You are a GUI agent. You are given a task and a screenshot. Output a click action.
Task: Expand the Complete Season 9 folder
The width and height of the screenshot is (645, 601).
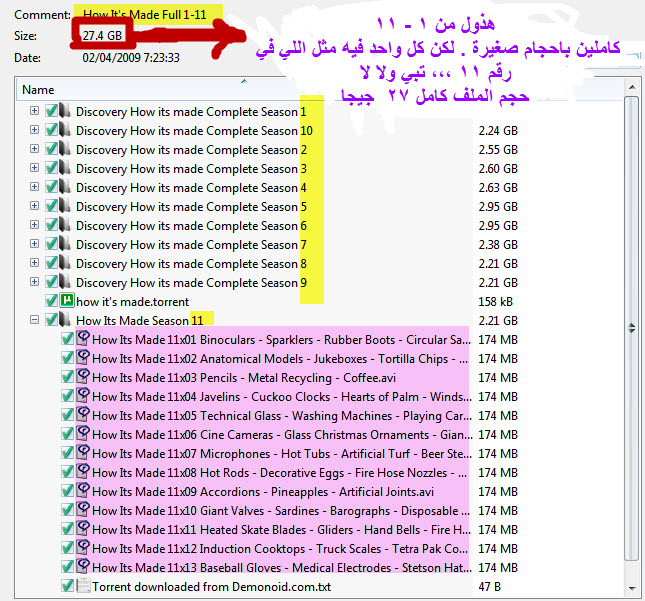click(35, 281)
